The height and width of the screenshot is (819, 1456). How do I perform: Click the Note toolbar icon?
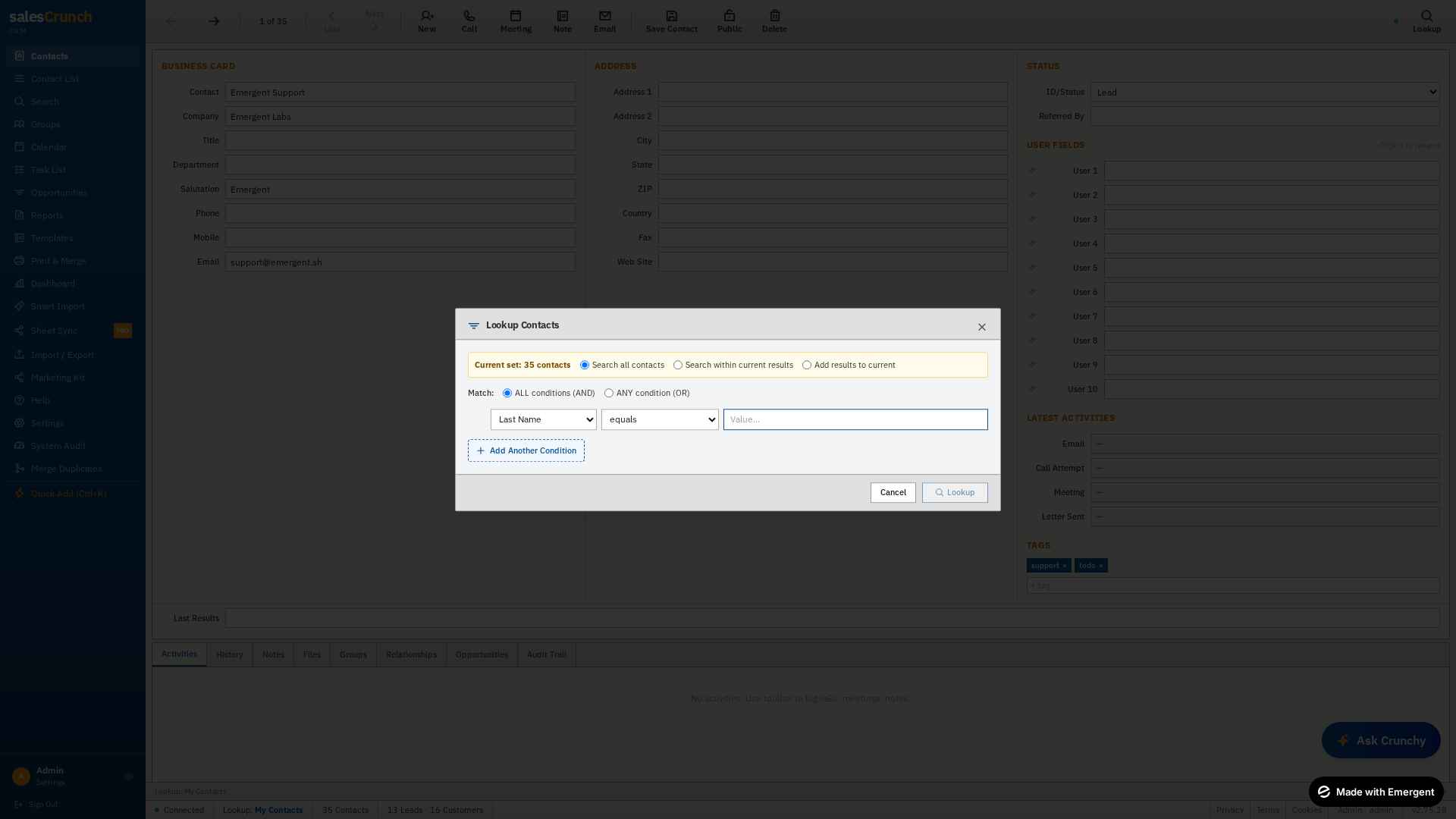[x=563, y=21]
